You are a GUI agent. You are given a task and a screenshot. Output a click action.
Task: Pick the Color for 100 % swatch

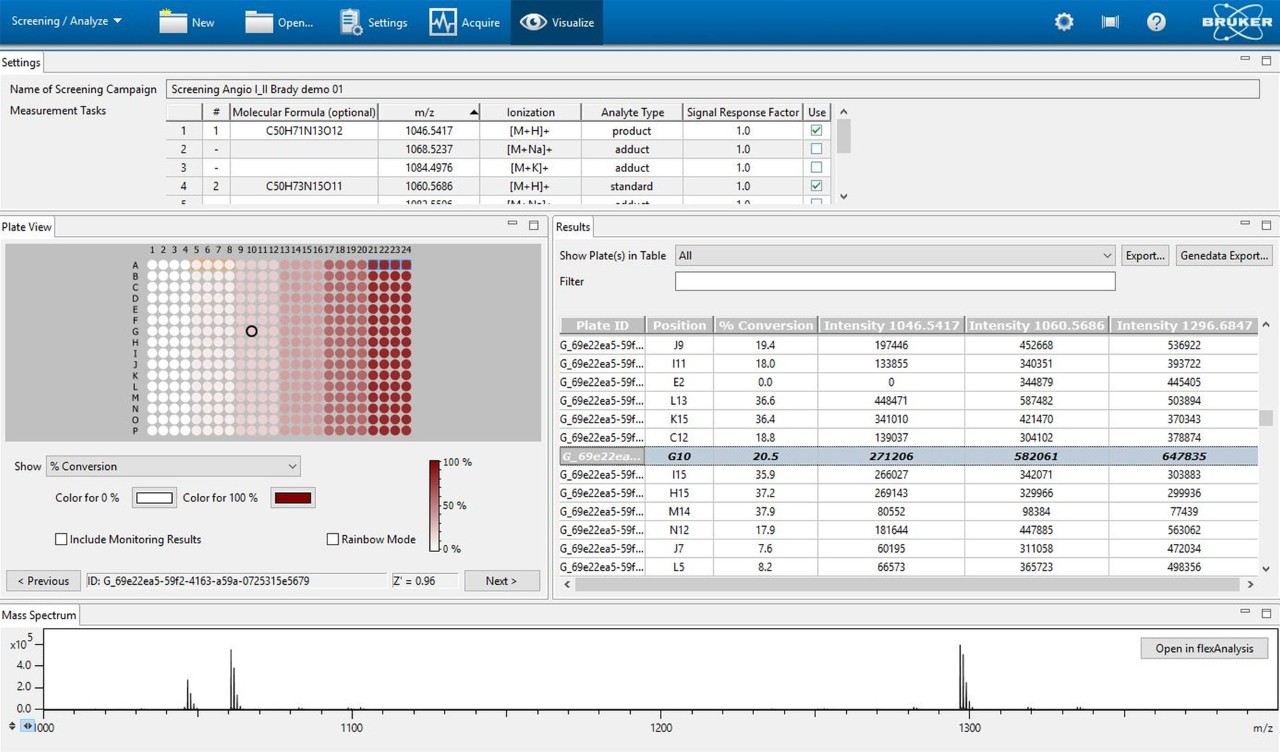(x=292, y=497)
